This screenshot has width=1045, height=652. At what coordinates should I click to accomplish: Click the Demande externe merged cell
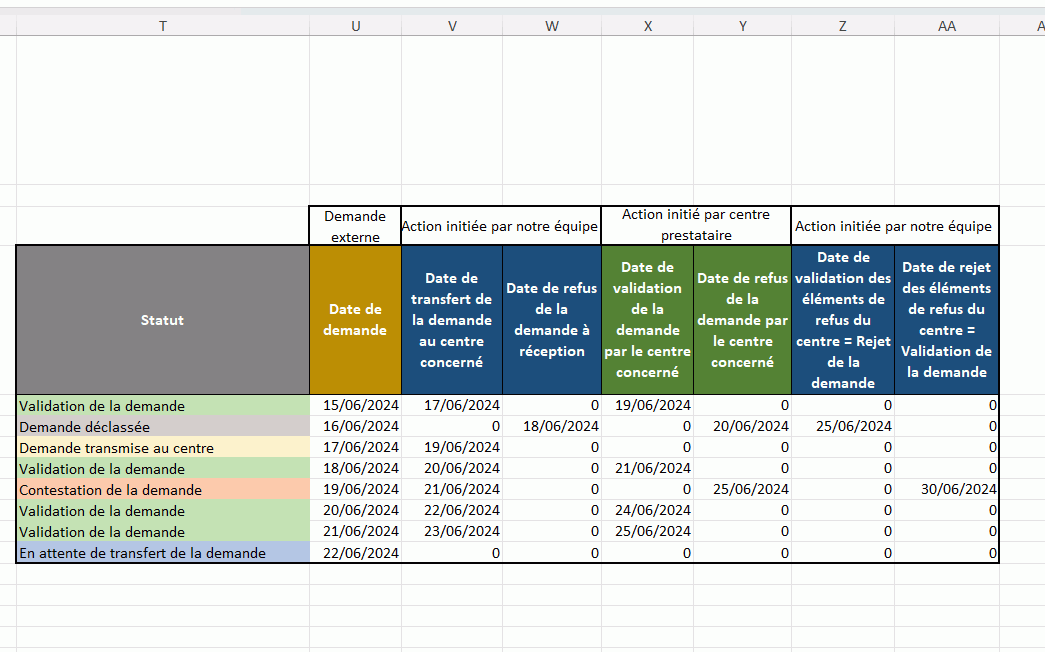coord(355,226)
